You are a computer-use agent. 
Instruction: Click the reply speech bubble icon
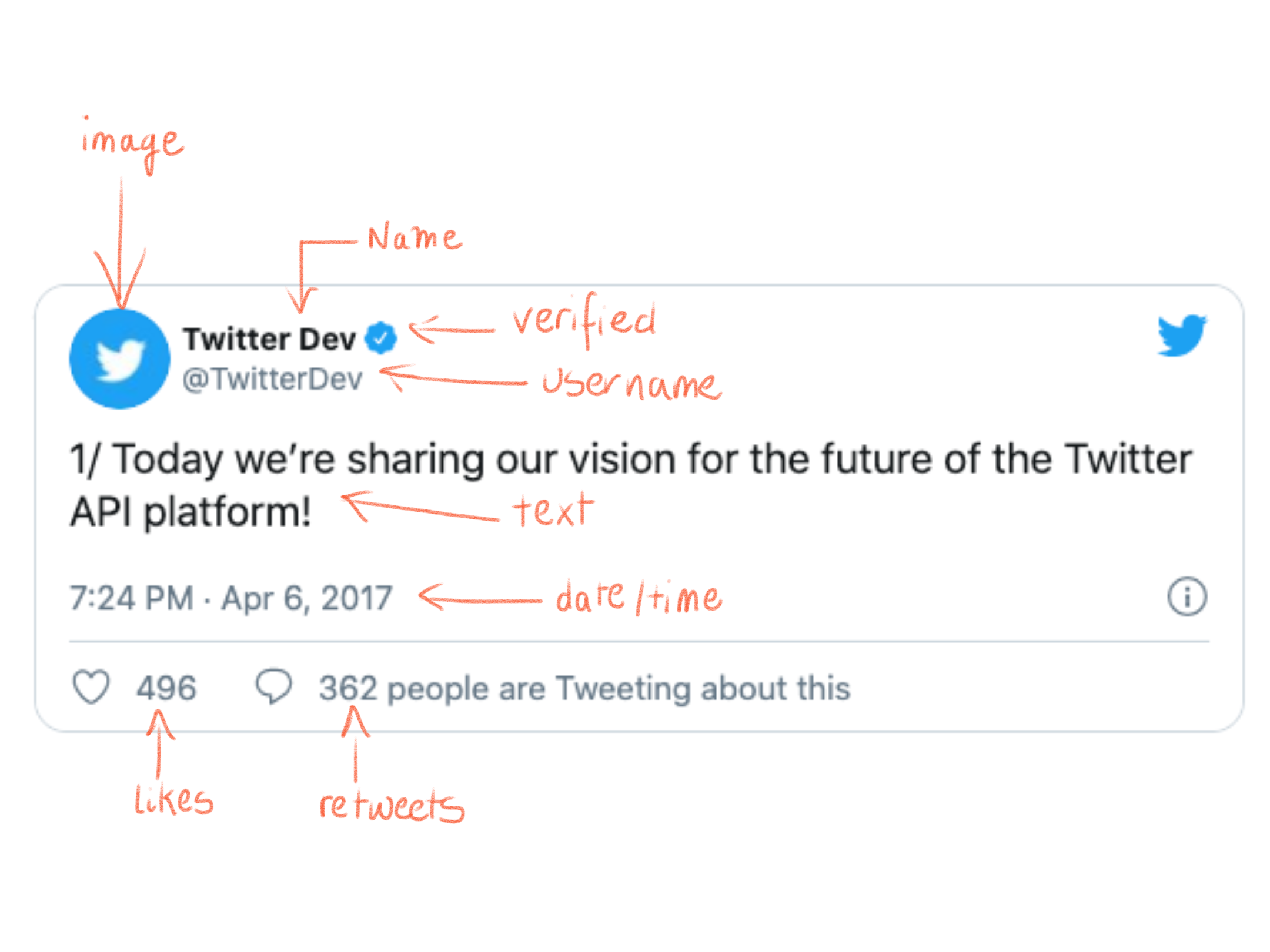273,686
